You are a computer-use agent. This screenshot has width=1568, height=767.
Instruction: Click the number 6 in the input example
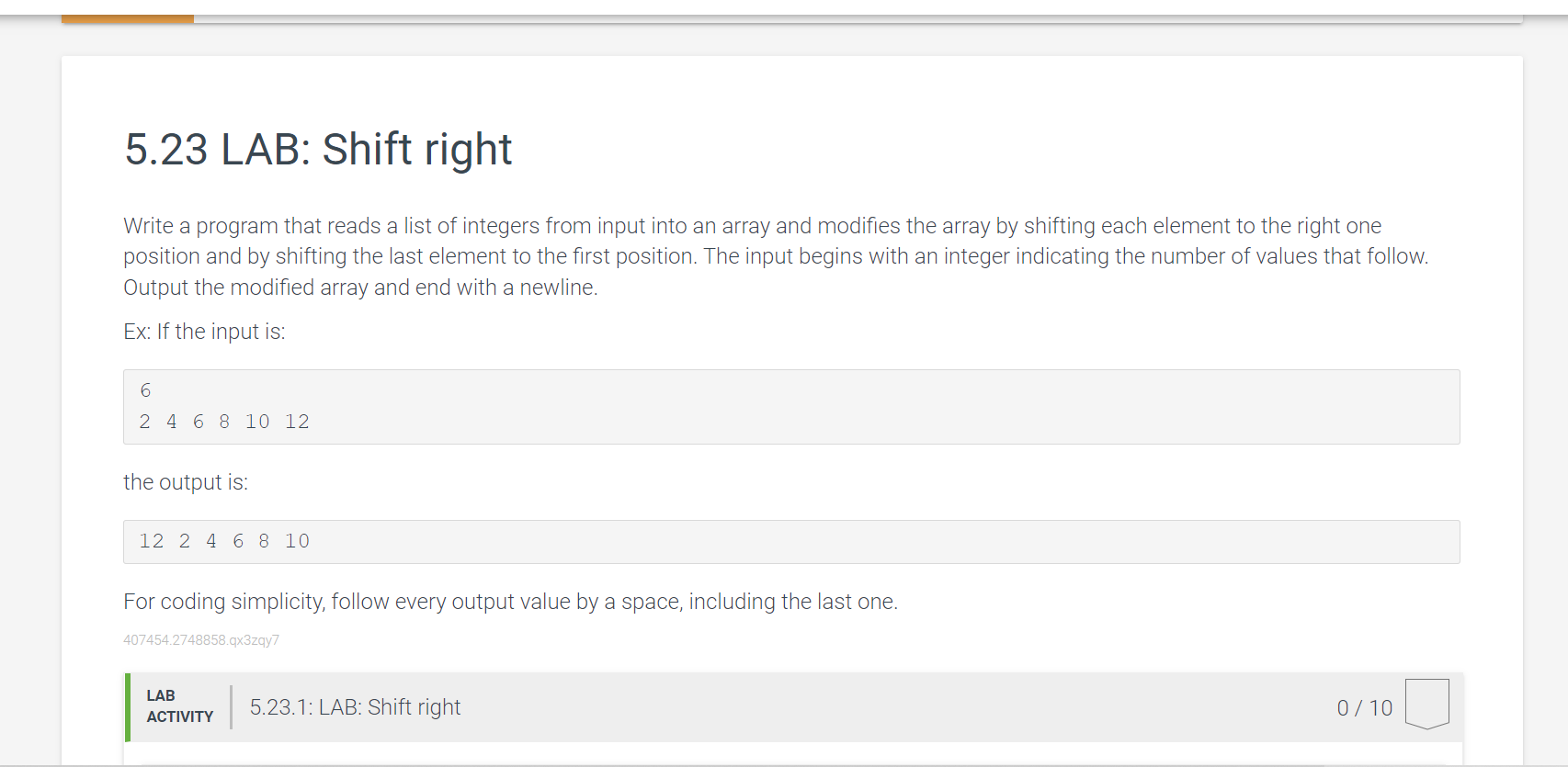pyautogui.click(x=145, y=390)
